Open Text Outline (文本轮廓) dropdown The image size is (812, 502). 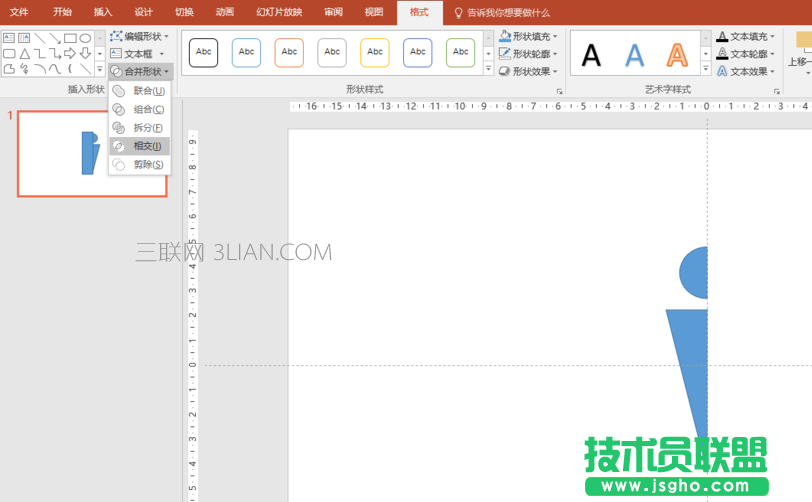tap(746, 54)
